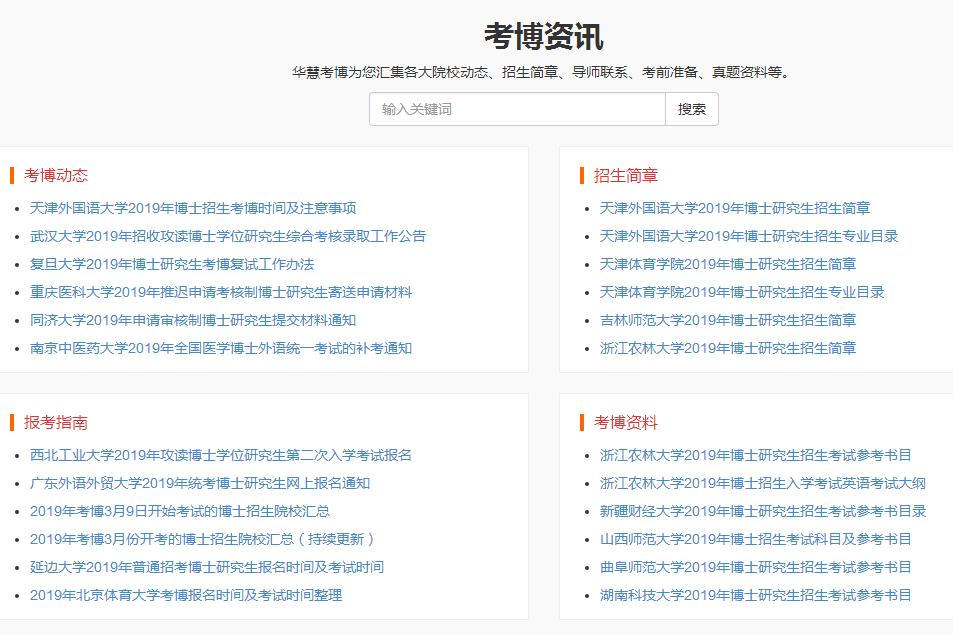Open 南京中医药大学2019年全国医学博士外语统一考试的补考通知
This screenshot has width=953, height=635.
(x=221, y=348)
